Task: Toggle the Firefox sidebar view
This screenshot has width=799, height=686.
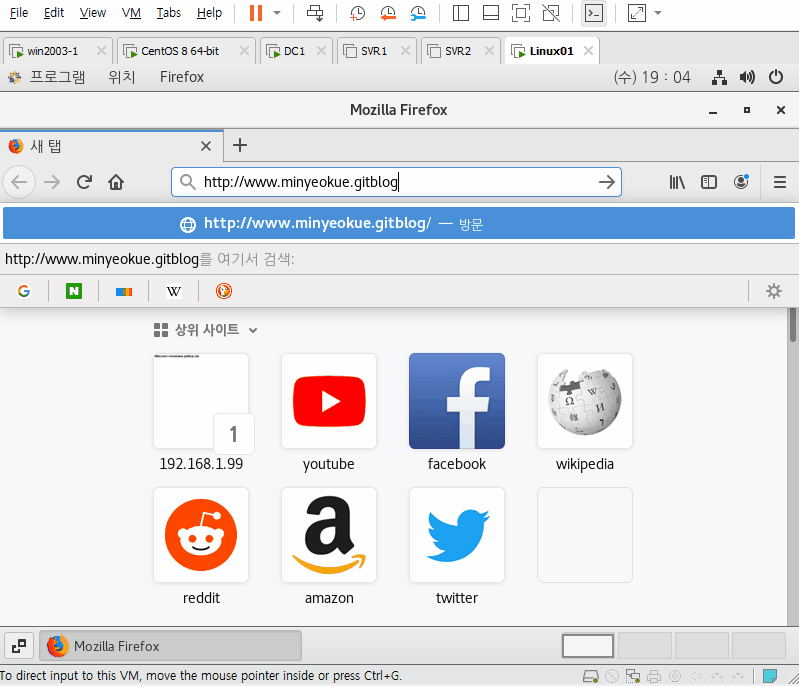Action: point(709,182)
